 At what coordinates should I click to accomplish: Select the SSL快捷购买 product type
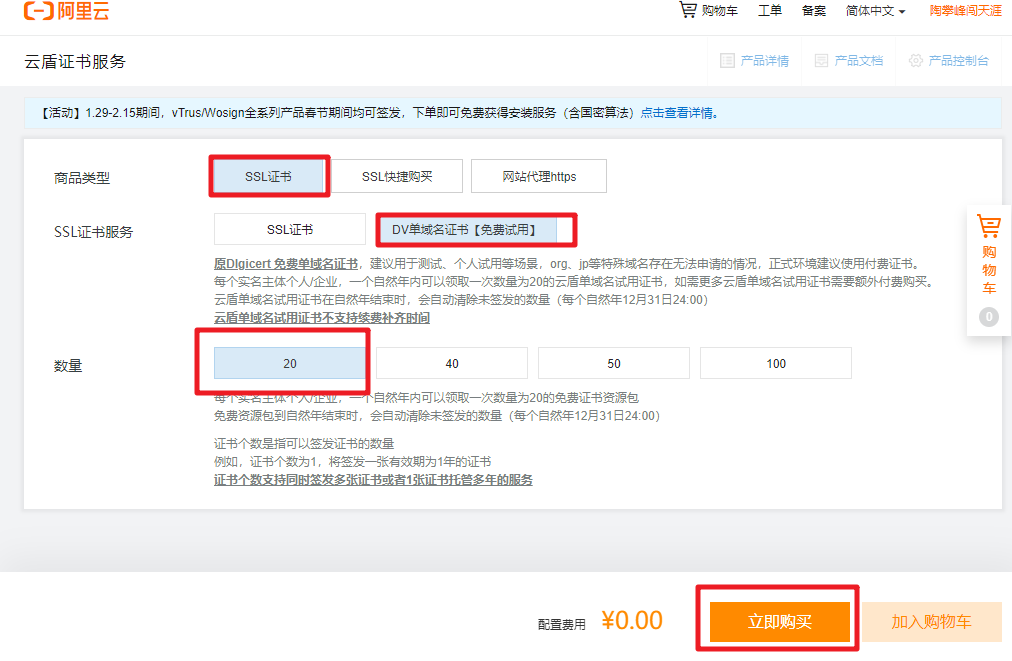click(397, 176)
